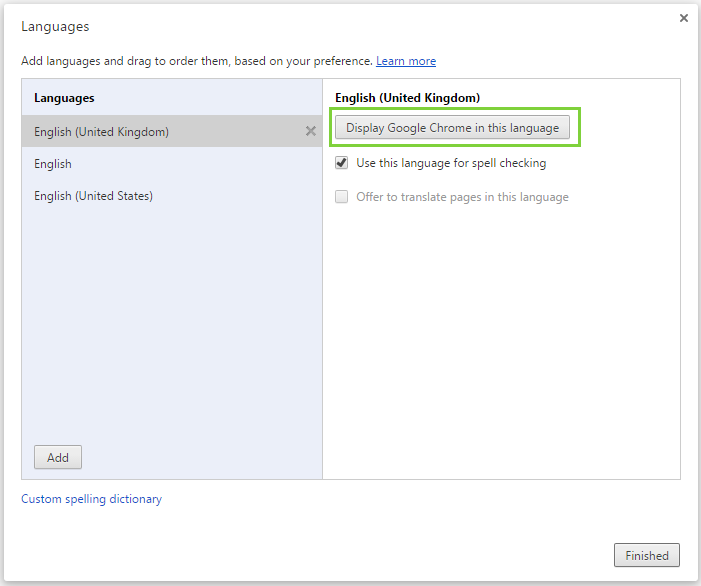
Task: Click the 'Use this language for spell checking' label
Action: [451, 163]
